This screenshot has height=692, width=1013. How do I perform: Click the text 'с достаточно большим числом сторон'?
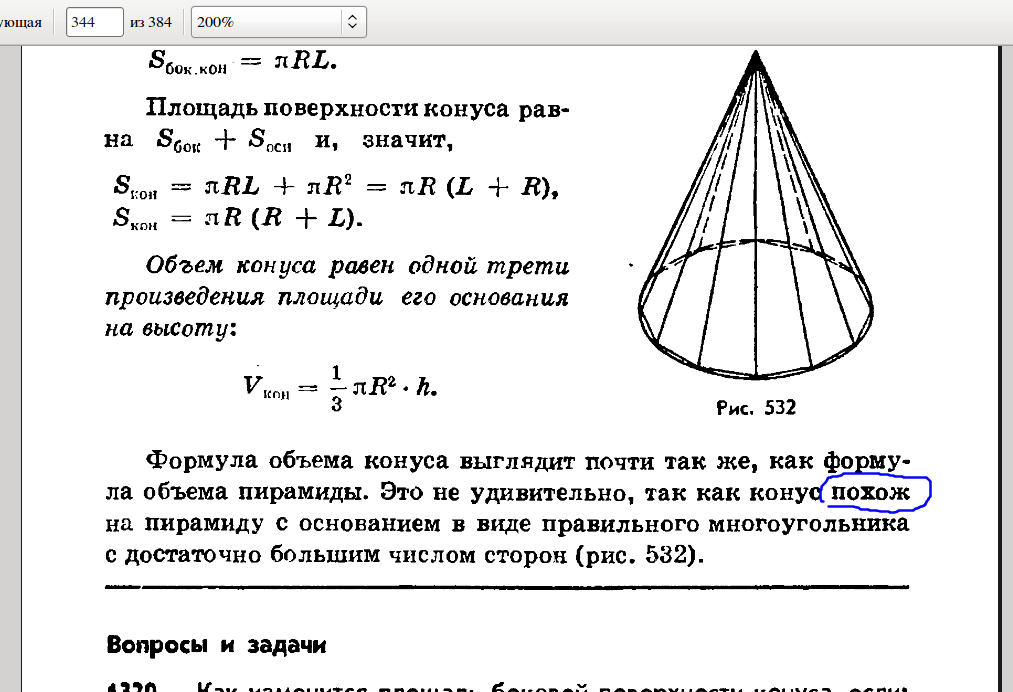[x=336, y=555]
